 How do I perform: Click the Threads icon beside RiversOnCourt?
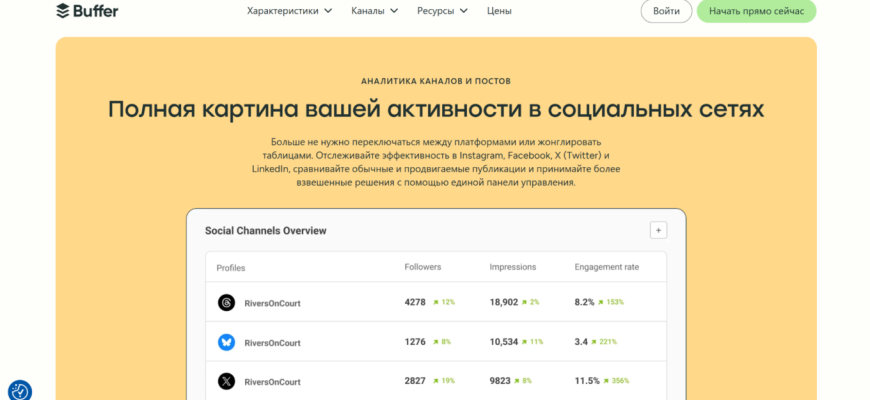point(227,302)
